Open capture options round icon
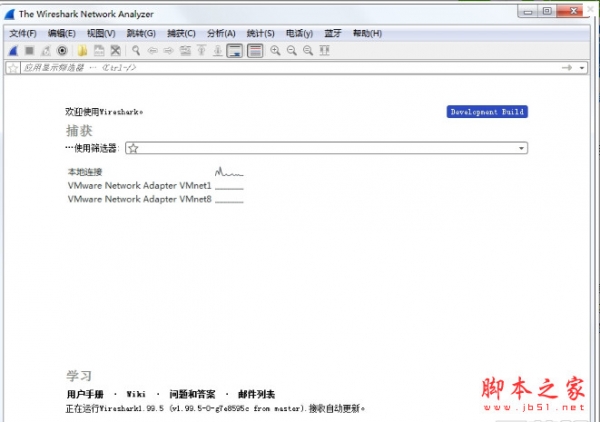Image resolution: width=600 pixels, height=422 pixels. (x=62, y=51)
